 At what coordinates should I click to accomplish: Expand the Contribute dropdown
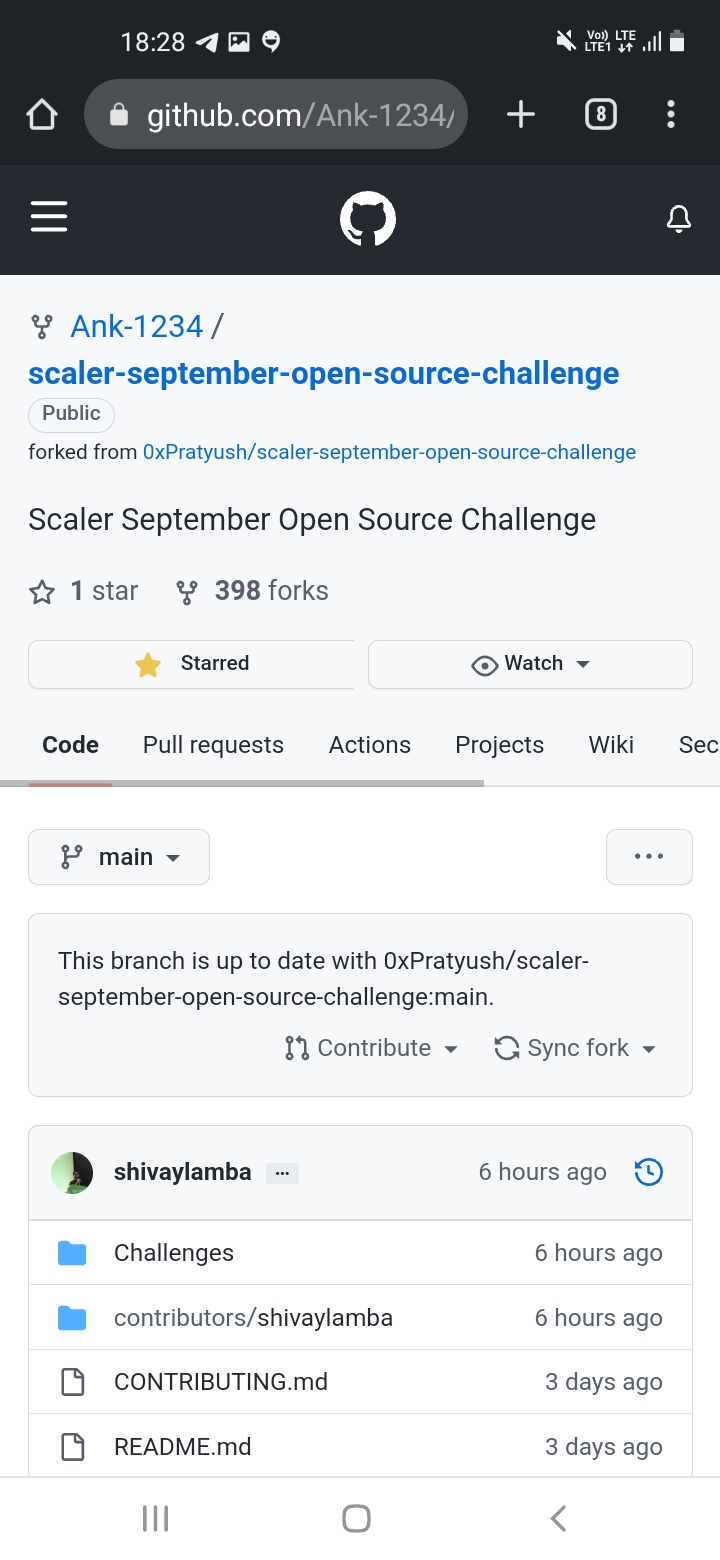click(x=371, y=1047)
